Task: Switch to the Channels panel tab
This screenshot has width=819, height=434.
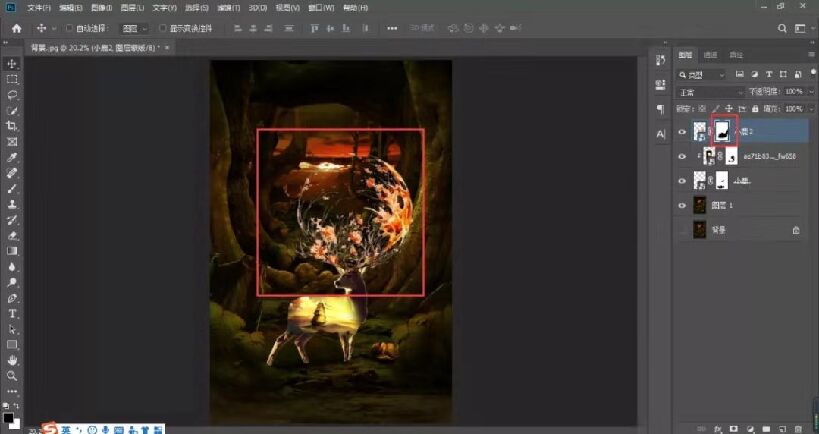Action: point(710,55)
